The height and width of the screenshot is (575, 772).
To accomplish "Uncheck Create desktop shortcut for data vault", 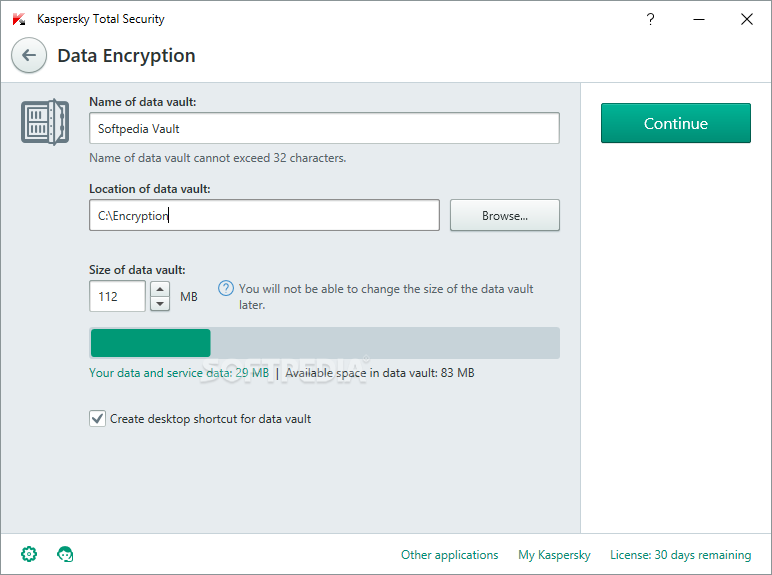I will (x=97, y=418).
